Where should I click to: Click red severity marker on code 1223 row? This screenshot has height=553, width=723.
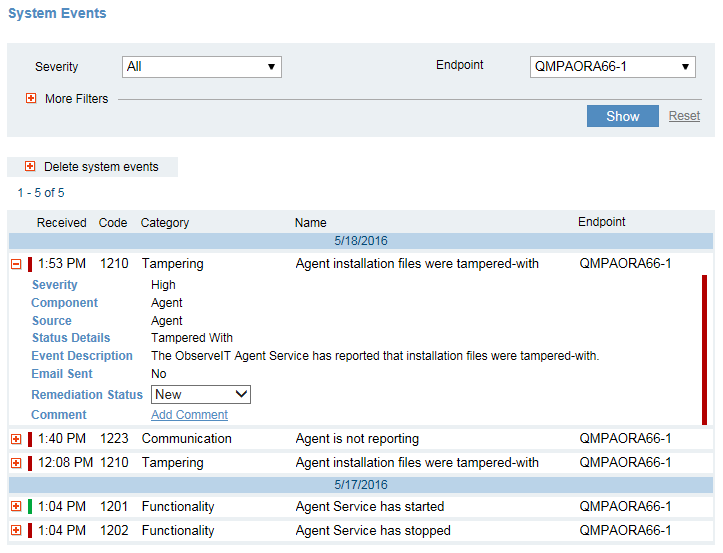pos(30,439)
